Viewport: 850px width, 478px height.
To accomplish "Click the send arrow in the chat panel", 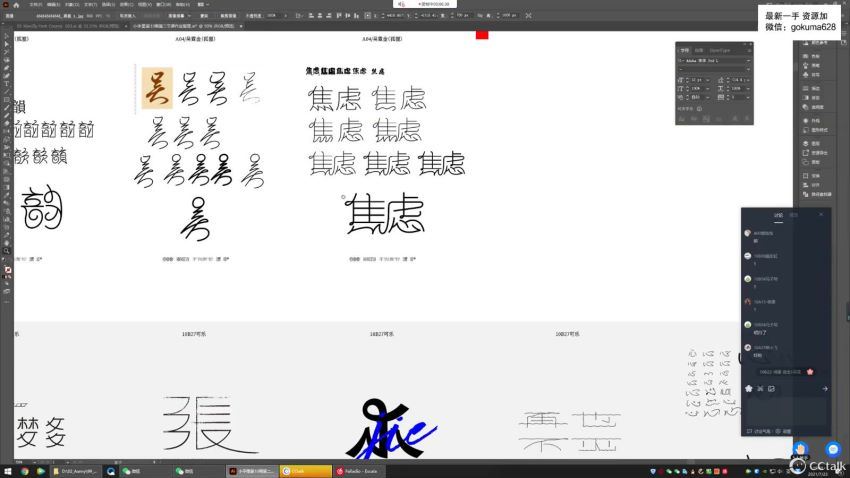I will pyautogui.click(x=825, y=389).
